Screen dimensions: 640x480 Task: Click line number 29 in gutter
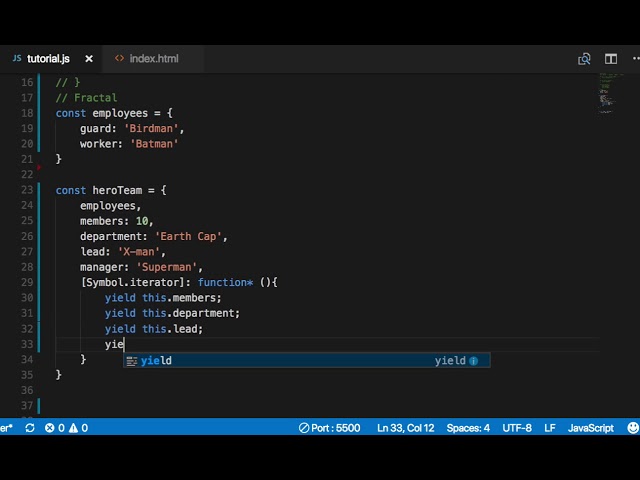(27, 282)
